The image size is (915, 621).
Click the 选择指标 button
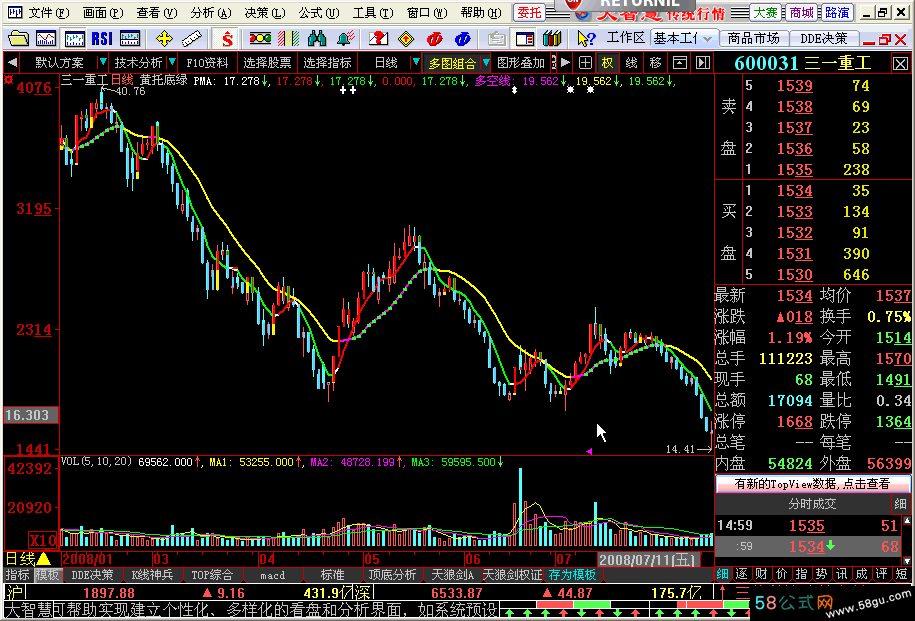pyautogui.click(x=327, y=62)
